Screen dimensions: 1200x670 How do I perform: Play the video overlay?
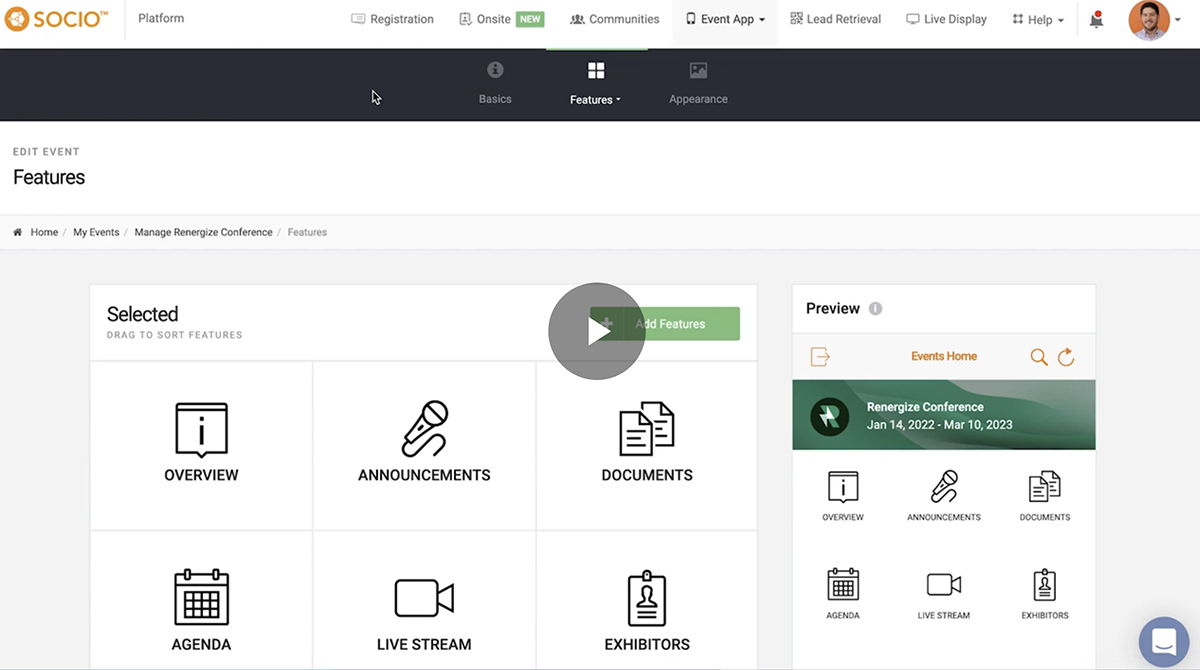tap(596, 331)
